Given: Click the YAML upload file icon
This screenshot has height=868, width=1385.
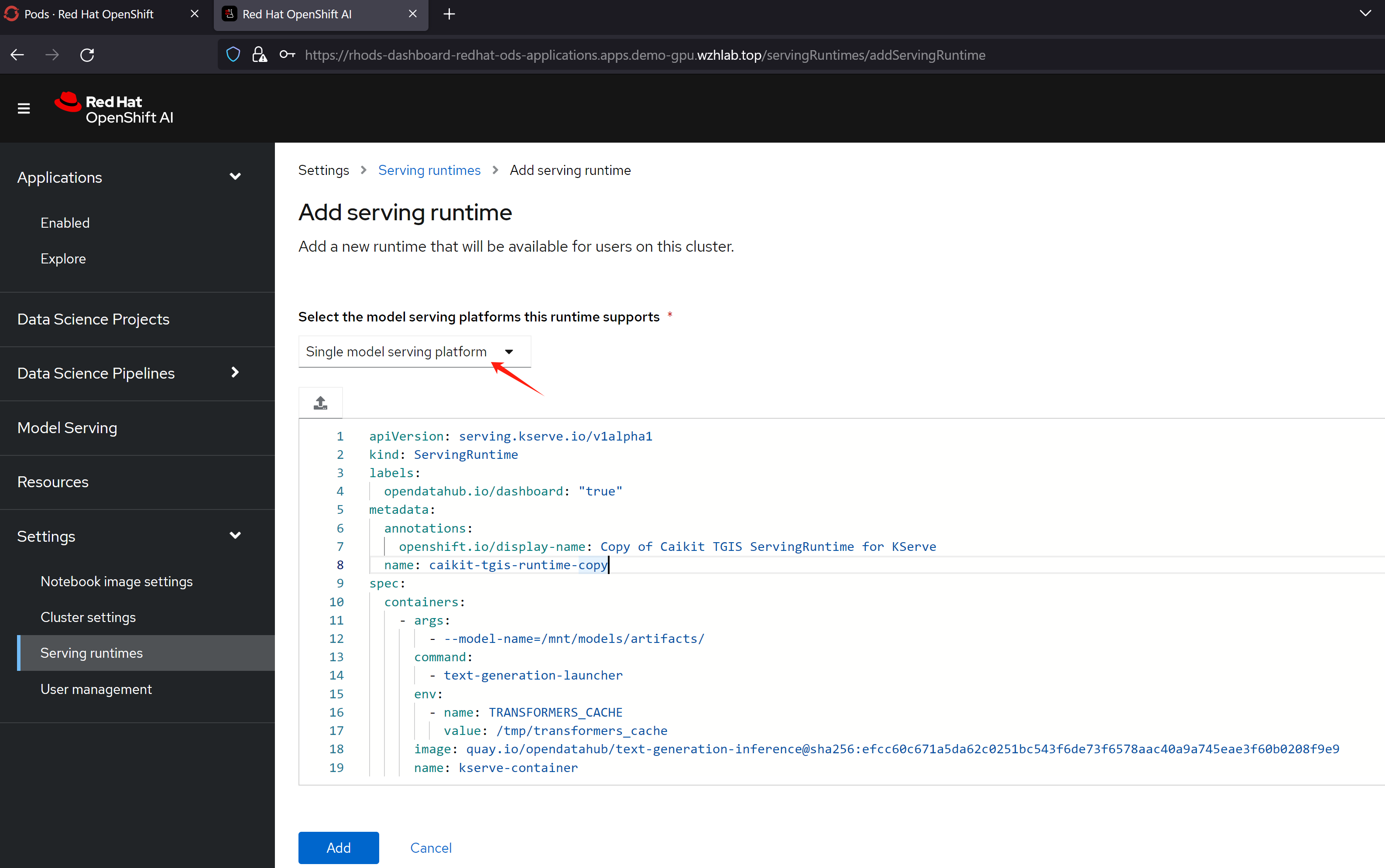Looking at the screenshot, I should (x=320, y=403).
